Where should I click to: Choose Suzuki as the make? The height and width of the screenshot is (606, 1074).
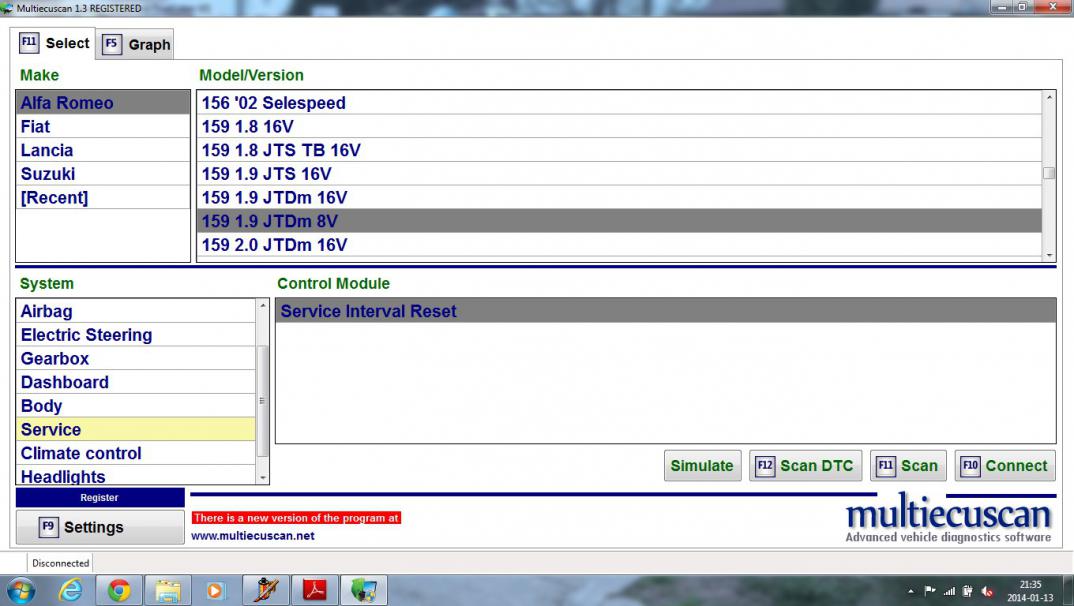coord(103,174)
